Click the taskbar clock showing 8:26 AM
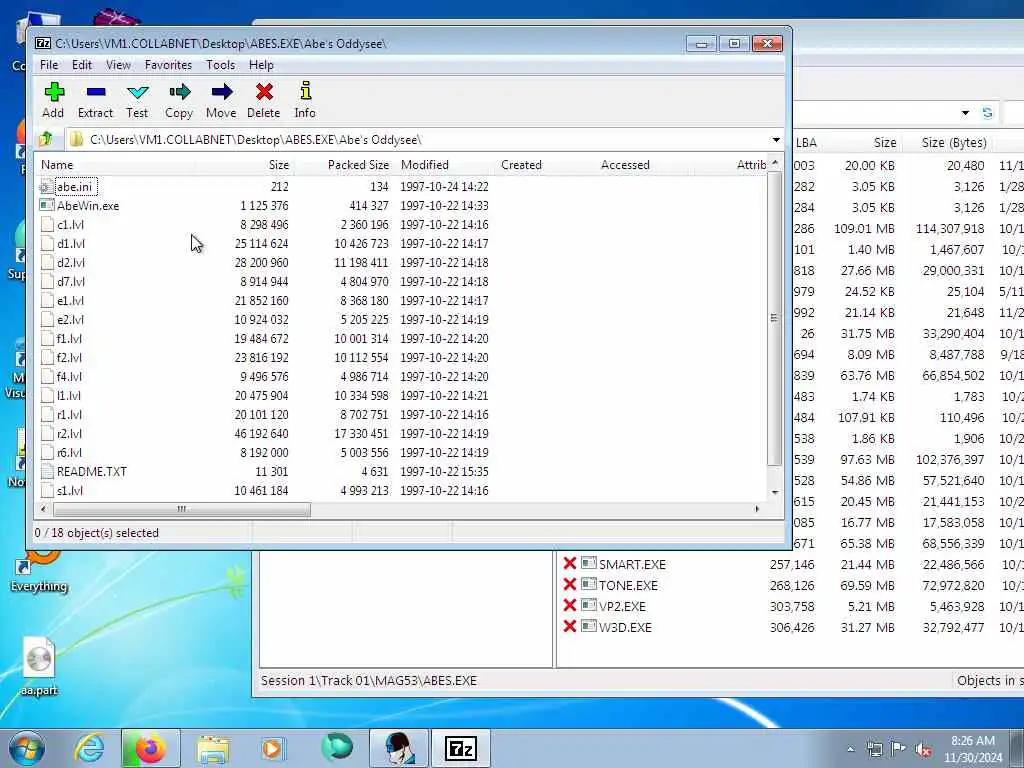The width and height of the screenshot is (1024, 768). [x=973, y=749]
